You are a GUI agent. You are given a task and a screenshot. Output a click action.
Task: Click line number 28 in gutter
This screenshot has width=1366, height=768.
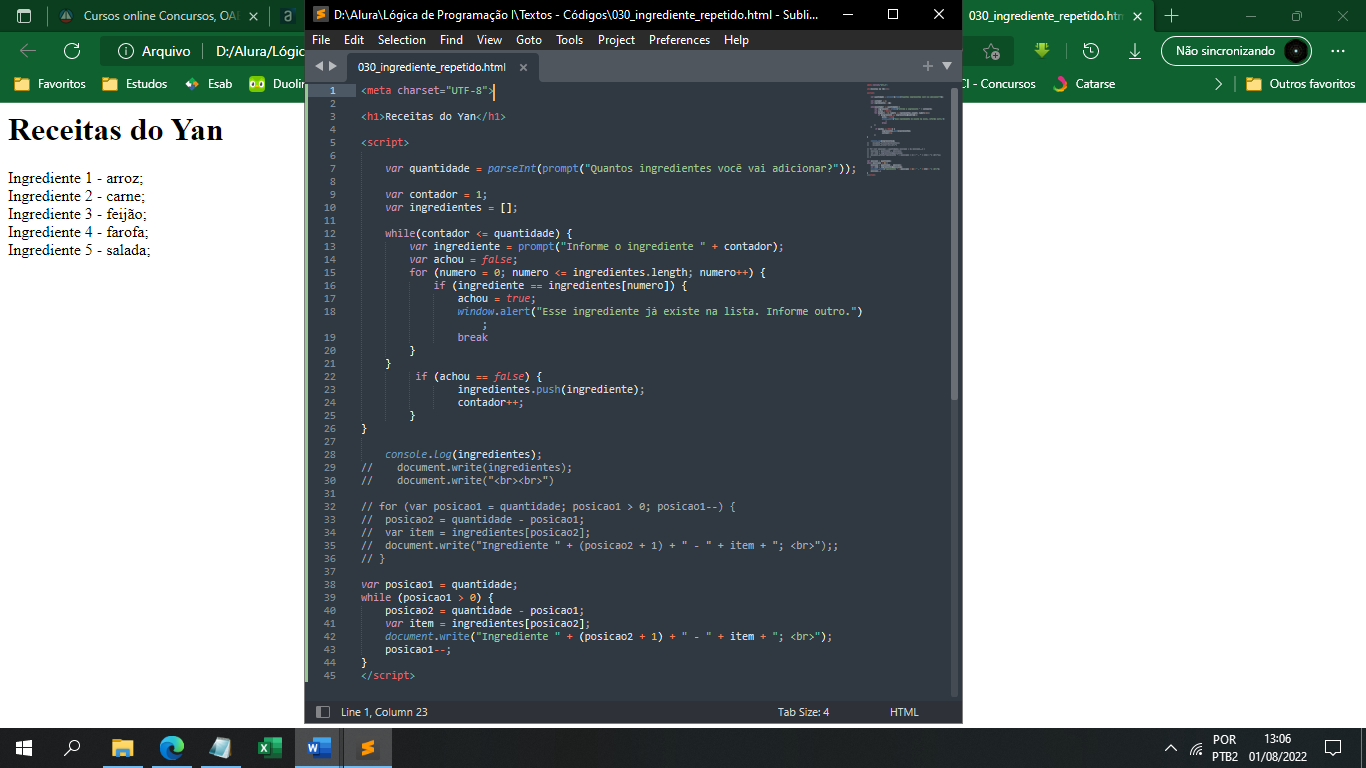330,454
